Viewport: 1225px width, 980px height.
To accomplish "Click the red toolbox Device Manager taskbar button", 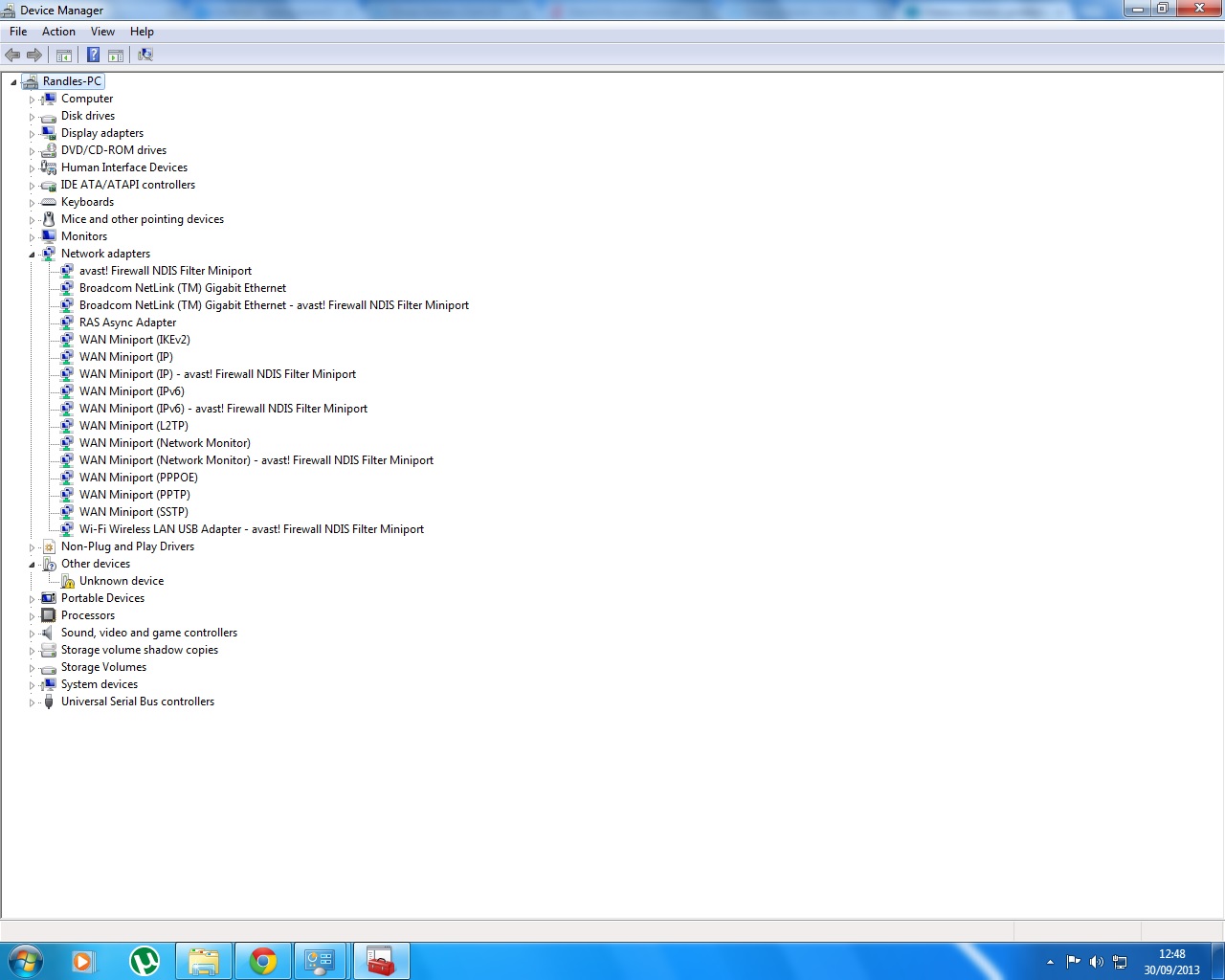I will click(381, 961).
